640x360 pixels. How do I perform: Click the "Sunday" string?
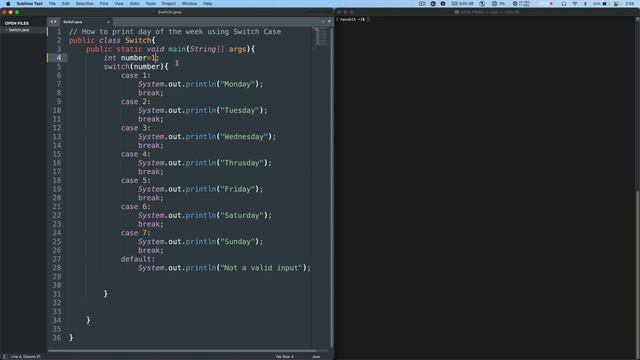point(237,242)
